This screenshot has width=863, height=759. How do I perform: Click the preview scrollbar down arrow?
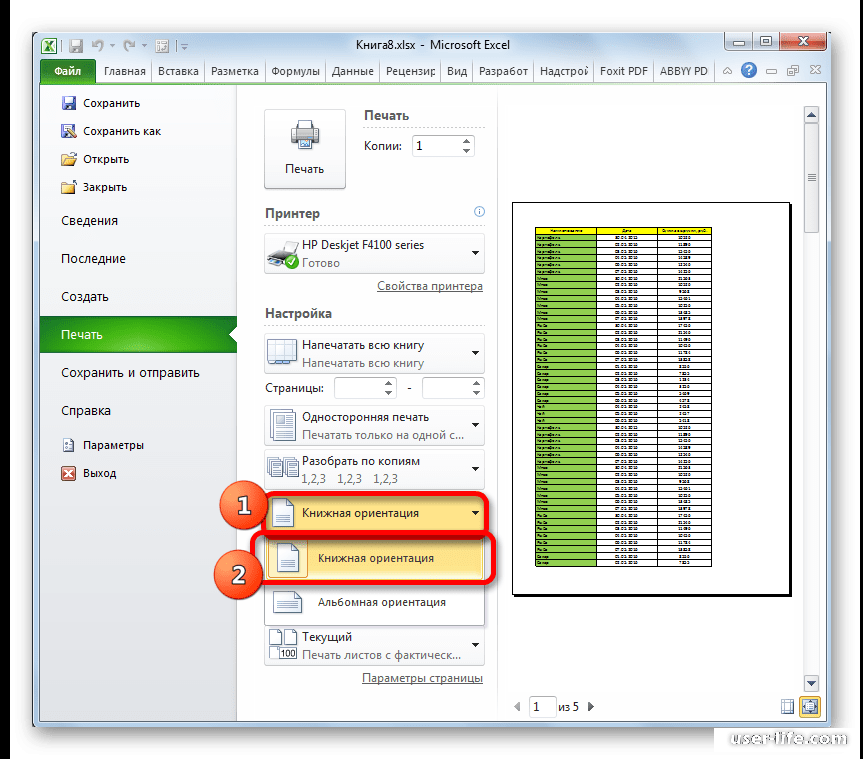click(811, 683)
